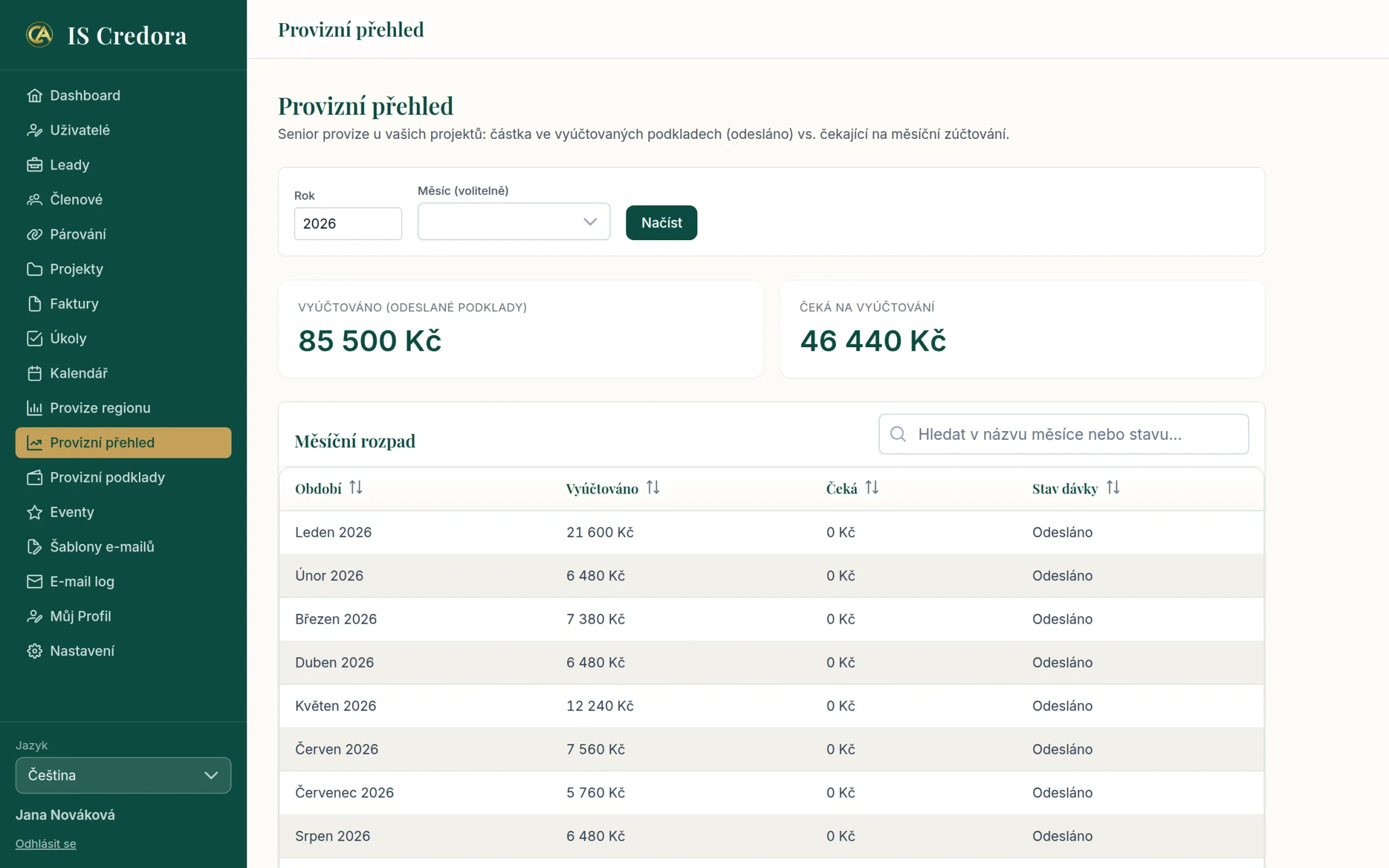Navigate to Eventy menu label
The width and height of the screenshot is (1389, 868).
(x=72, y=512)
